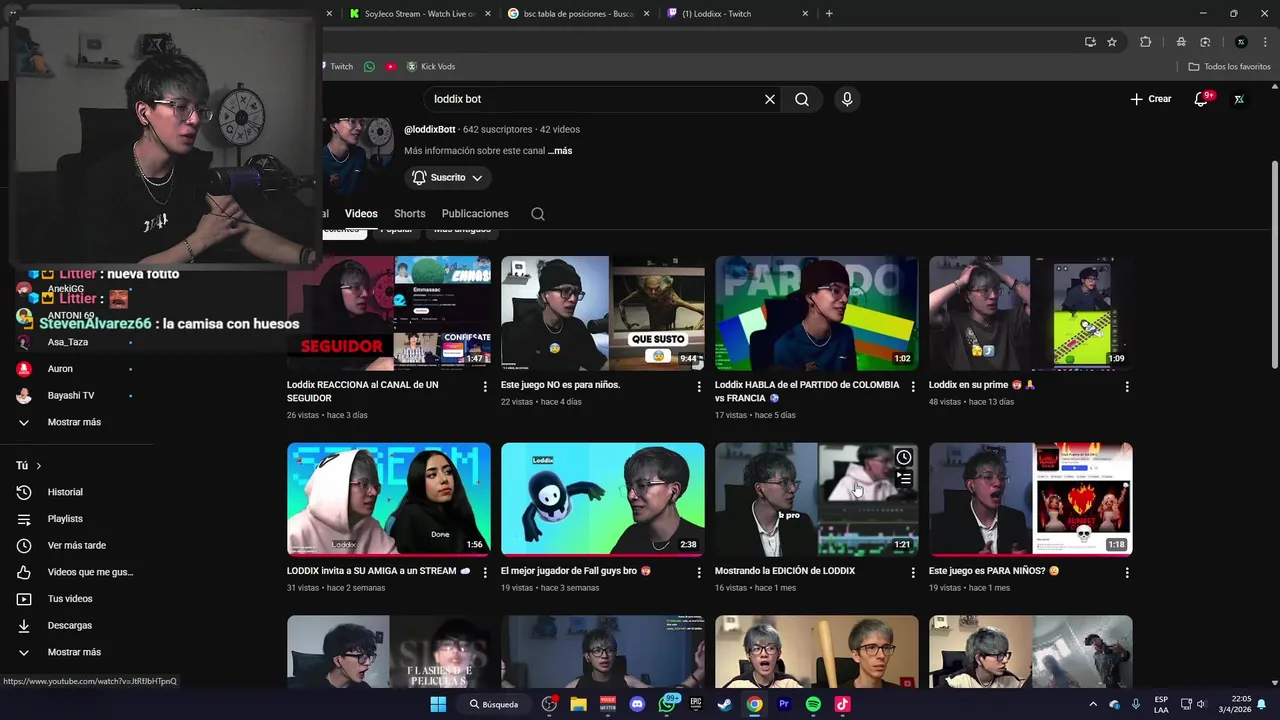Open options for Este juego es PARA NIÑOS?
1280x720 pixels.
point(1127,573)
